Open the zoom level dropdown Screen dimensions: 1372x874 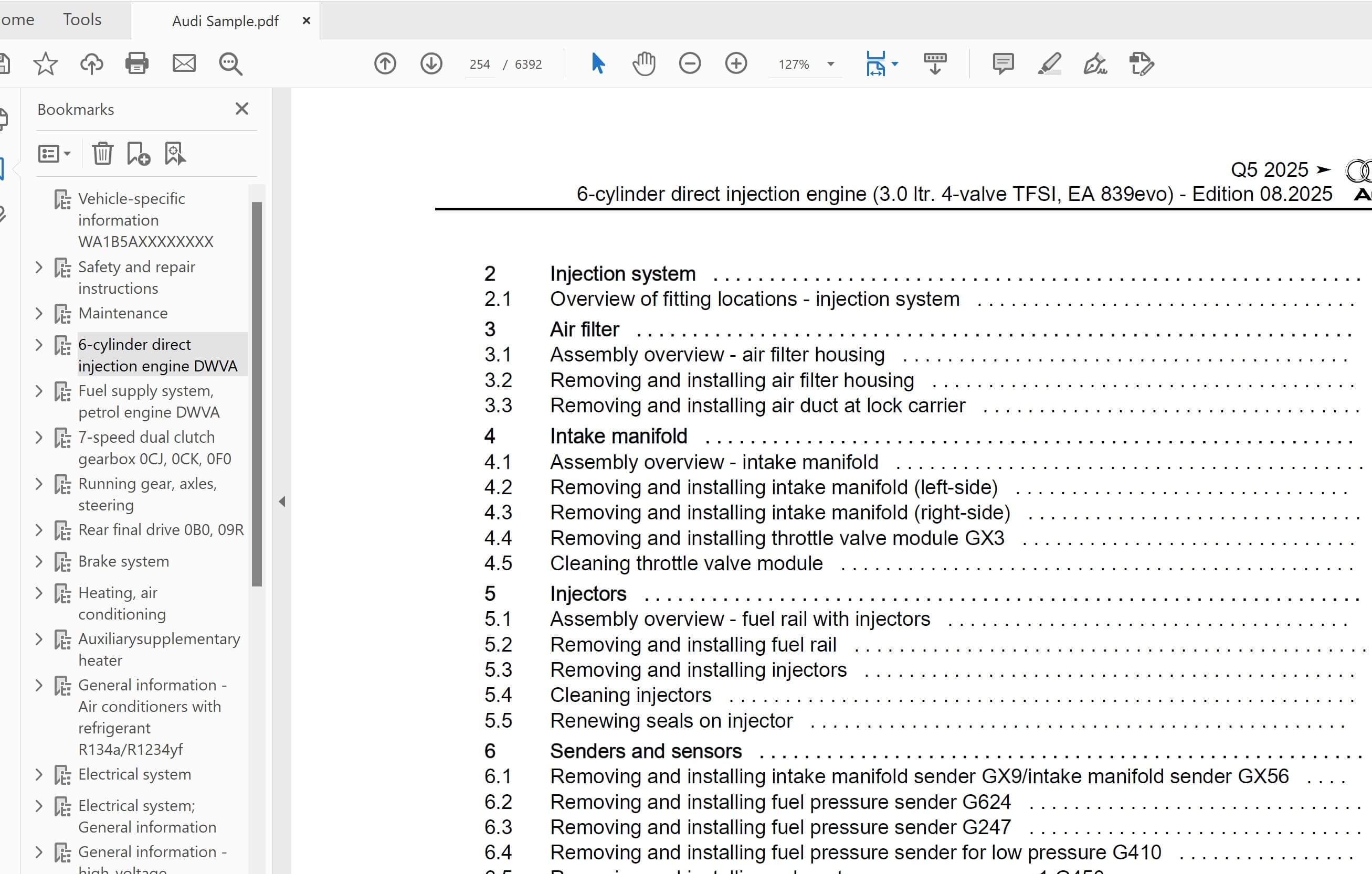(831, 65)
